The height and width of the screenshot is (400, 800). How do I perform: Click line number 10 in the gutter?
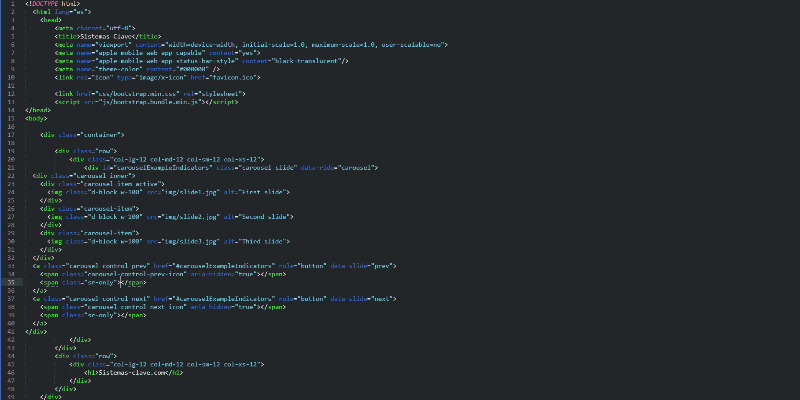[x=11, y=78]
